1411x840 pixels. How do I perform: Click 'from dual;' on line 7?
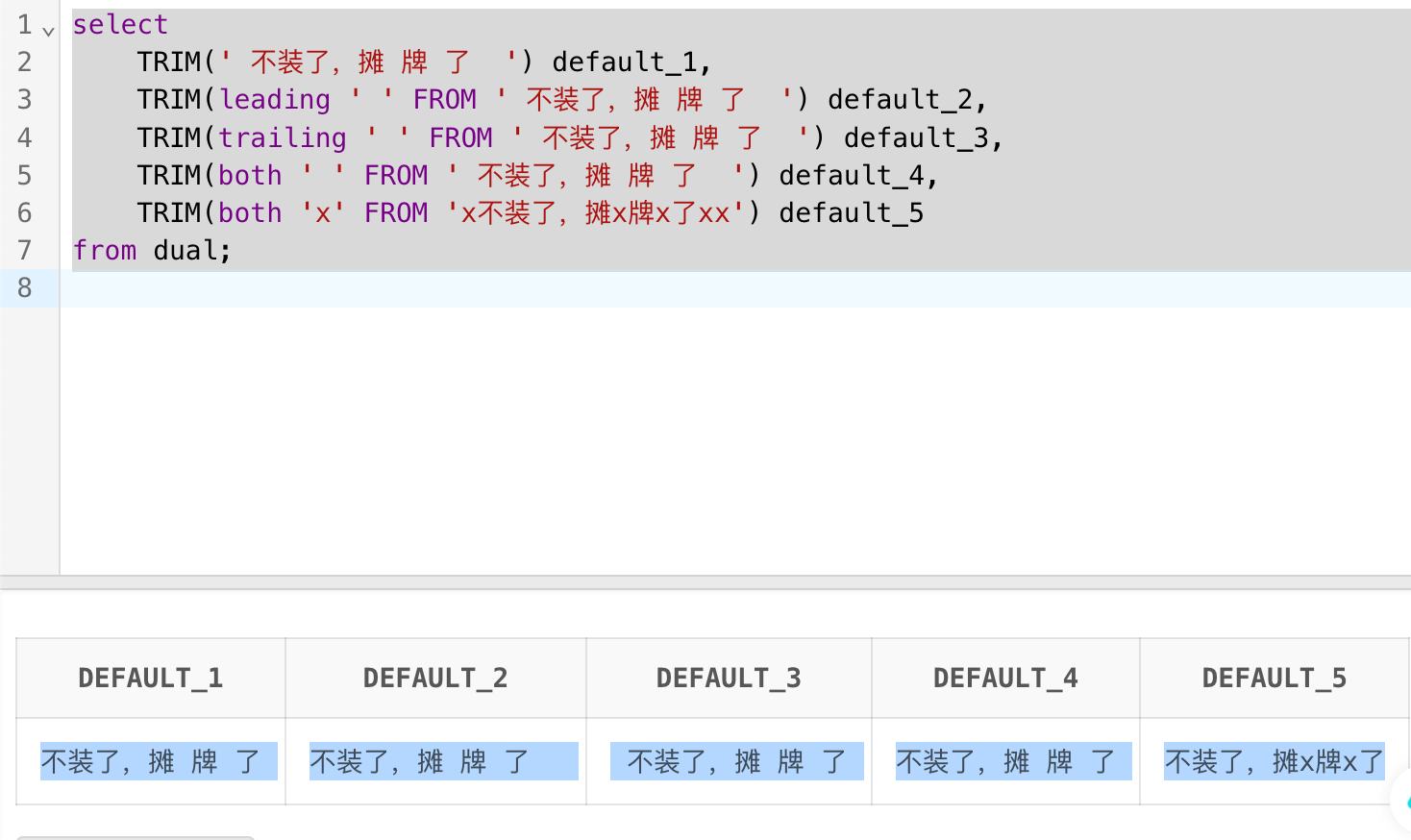152,251
